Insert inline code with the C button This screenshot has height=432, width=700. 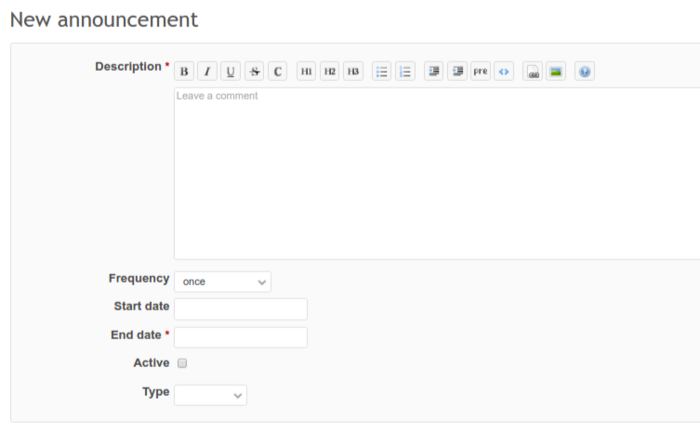point(277,72)
